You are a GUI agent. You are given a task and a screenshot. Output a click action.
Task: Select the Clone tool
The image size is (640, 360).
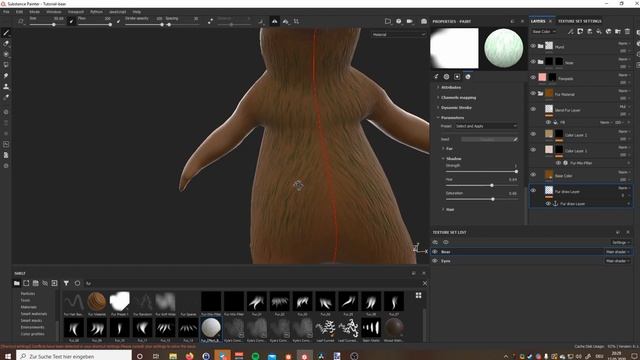coord(6,87)
